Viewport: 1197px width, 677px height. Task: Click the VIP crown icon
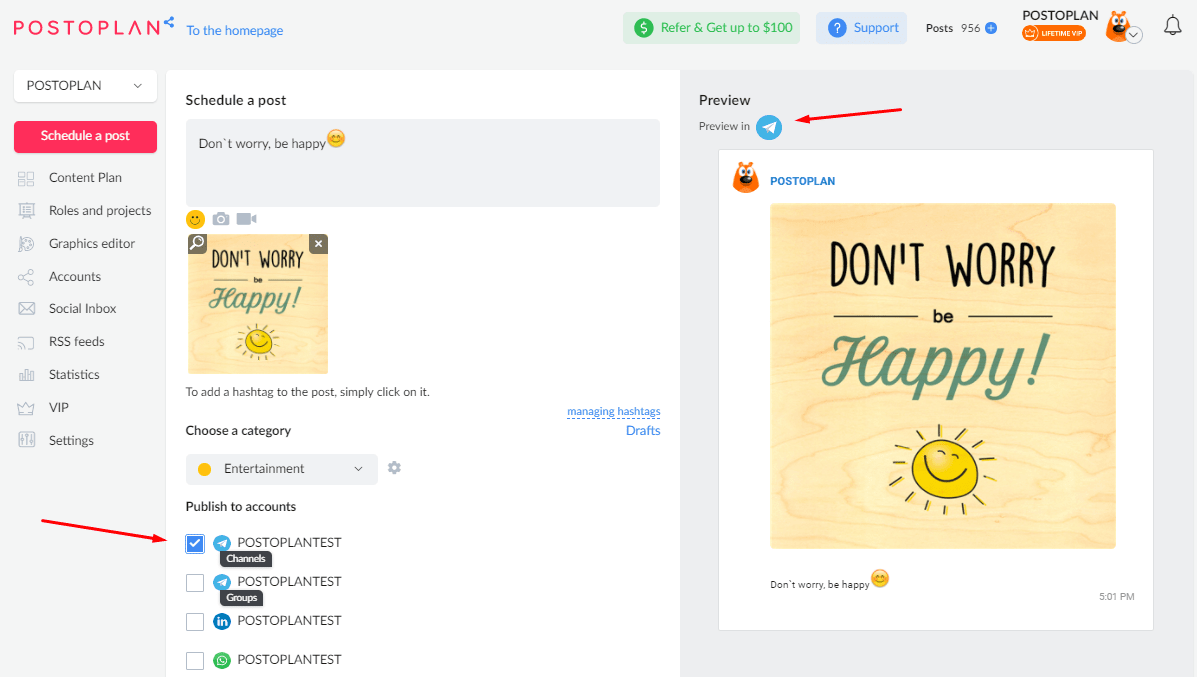26,408
